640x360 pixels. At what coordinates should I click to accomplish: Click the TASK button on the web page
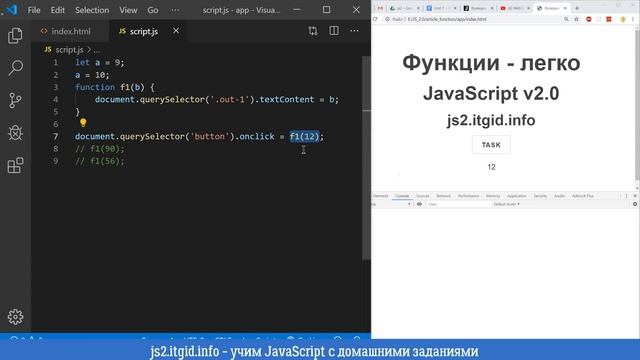coord(491,144)
